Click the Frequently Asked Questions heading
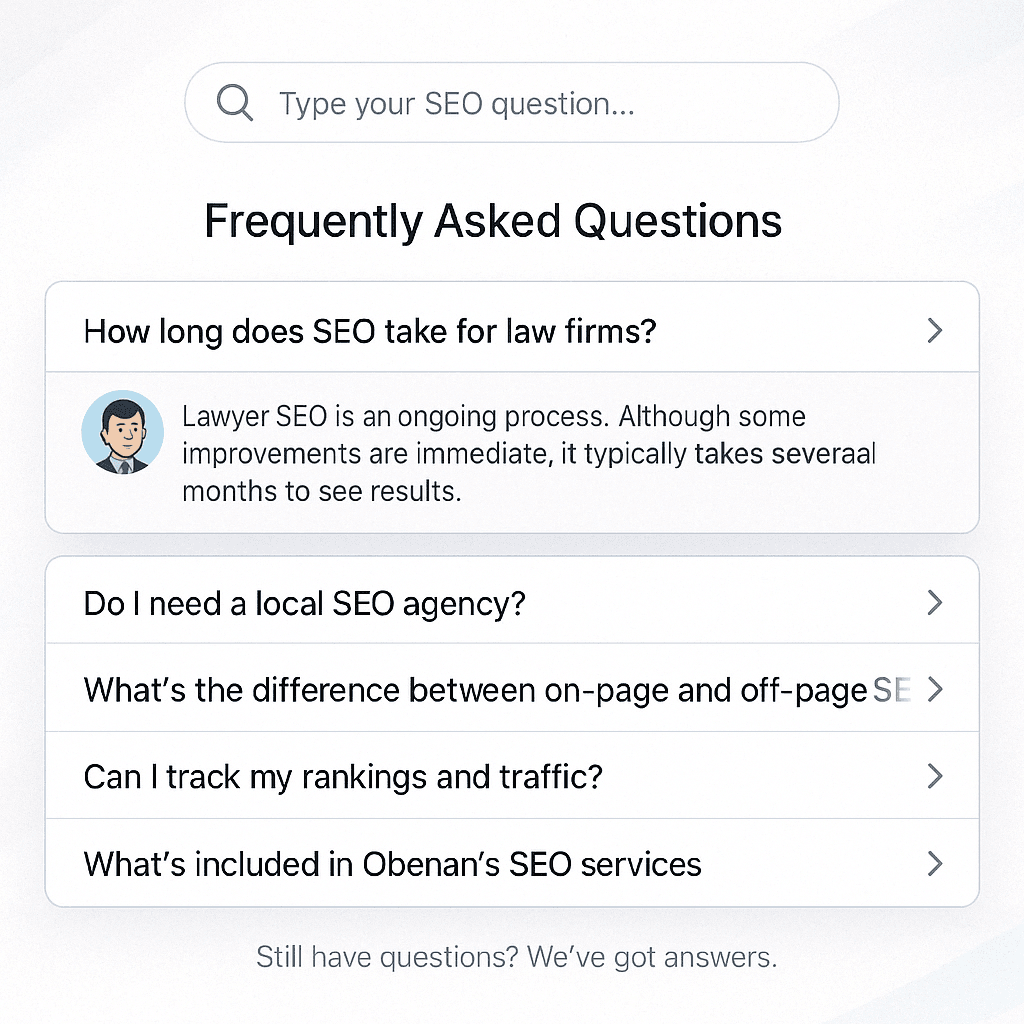1024x1024 pixels. click(493, 221)
